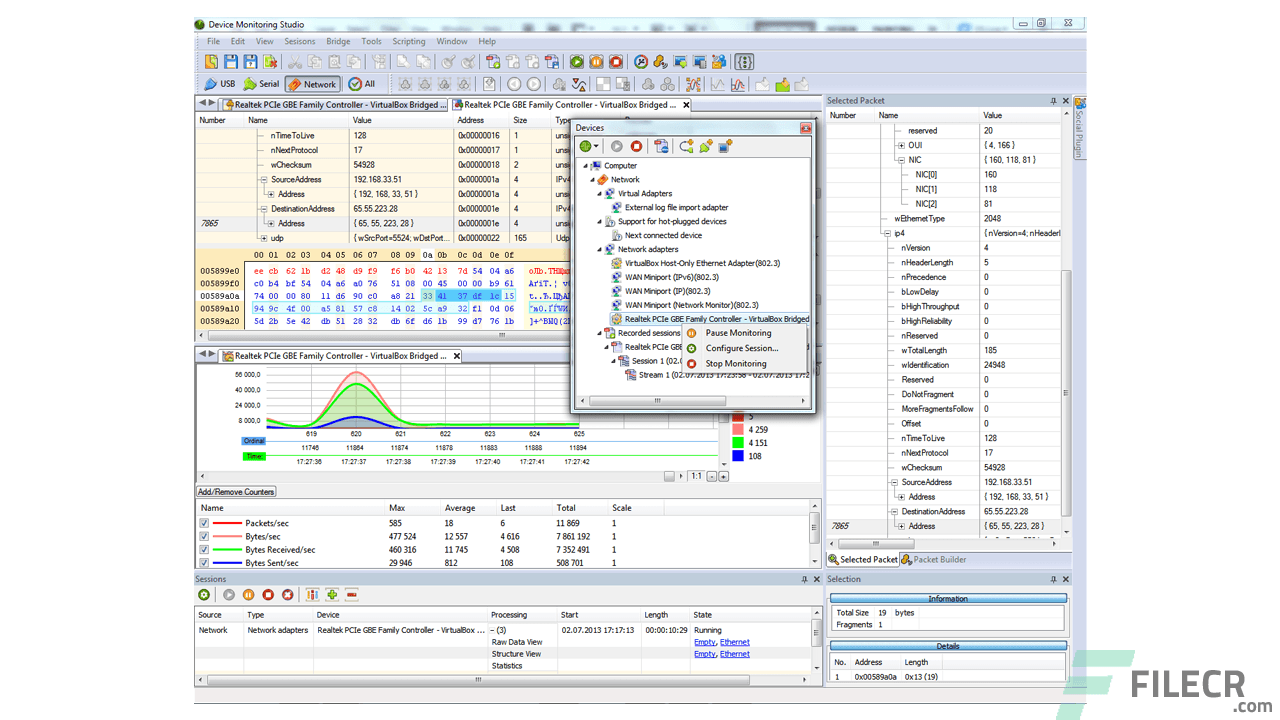The width and height of the screenshot is (1280, 720).
Task: Select the Pause icon in the Sessions panel toolbar
Action: coord(248,595)
